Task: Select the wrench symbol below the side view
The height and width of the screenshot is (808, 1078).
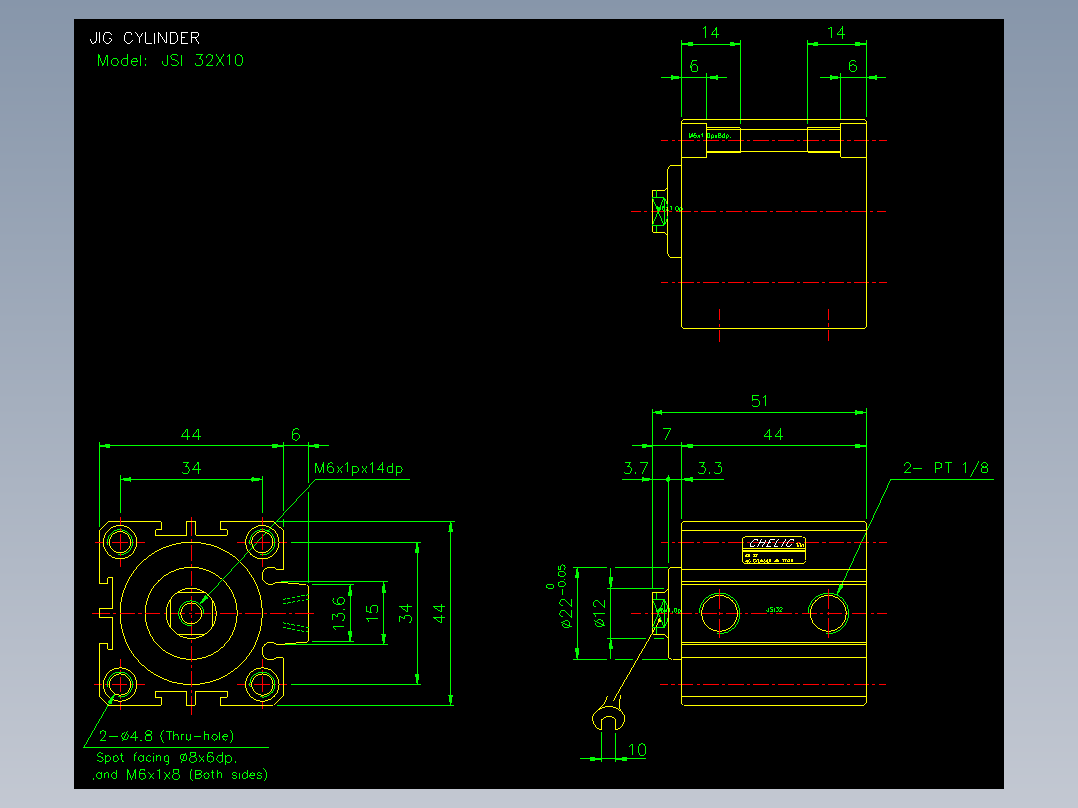Action: pos(609,714)
